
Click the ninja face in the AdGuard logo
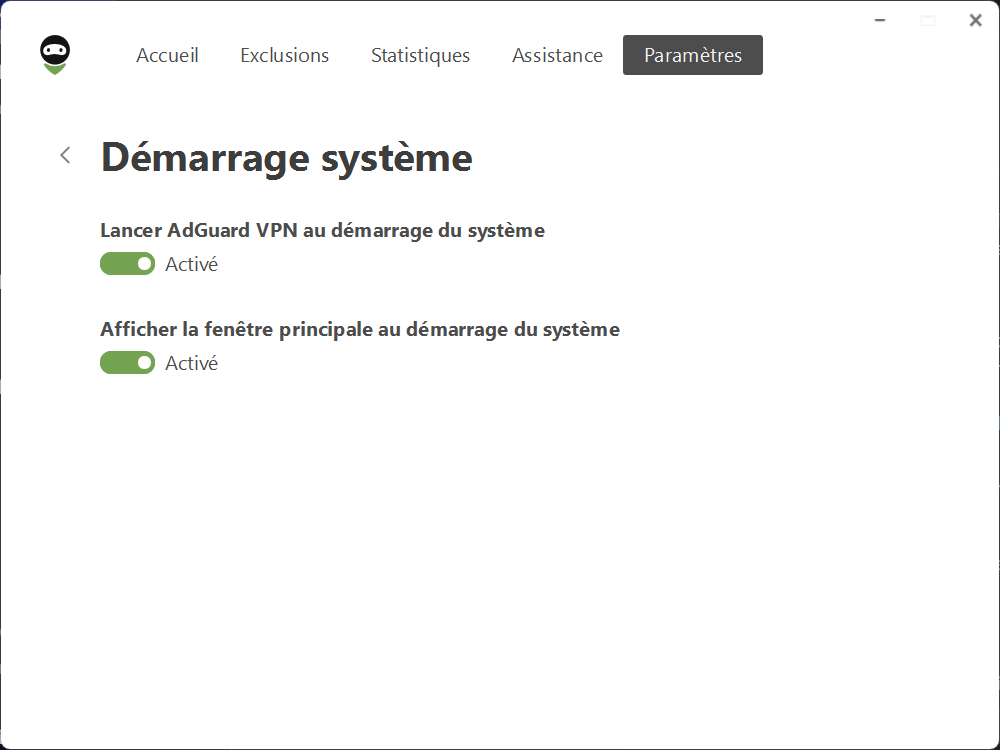click(x=55, y=49)
